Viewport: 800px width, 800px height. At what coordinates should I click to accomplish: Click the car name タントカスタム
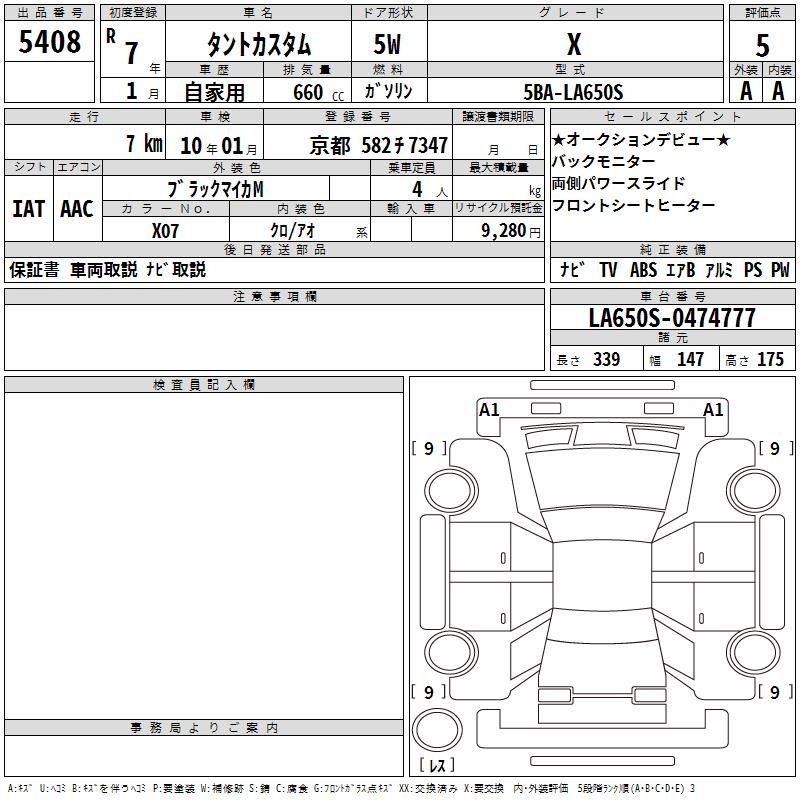[x=258, y=44]
